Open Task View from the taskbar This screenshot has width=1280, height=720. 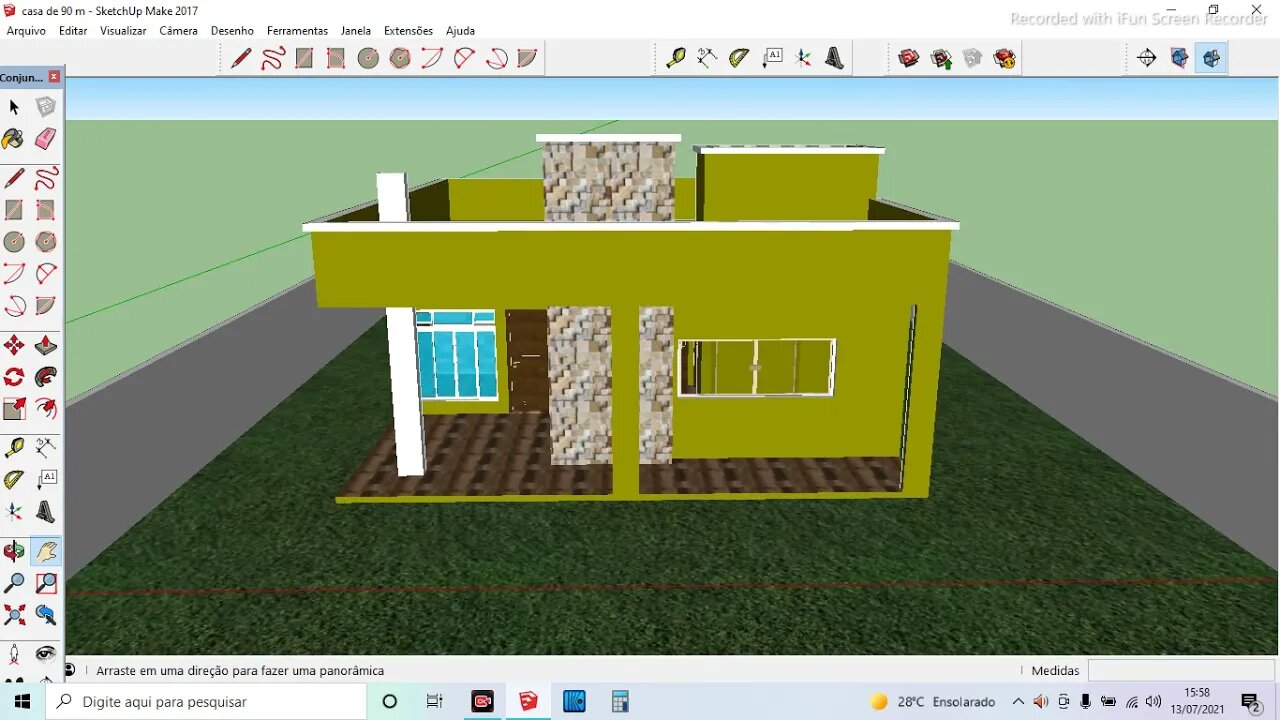(x=434, y=702)
